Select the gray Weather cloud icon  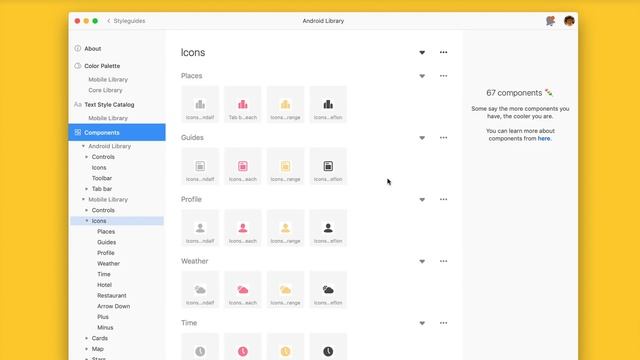coord(200,290)
